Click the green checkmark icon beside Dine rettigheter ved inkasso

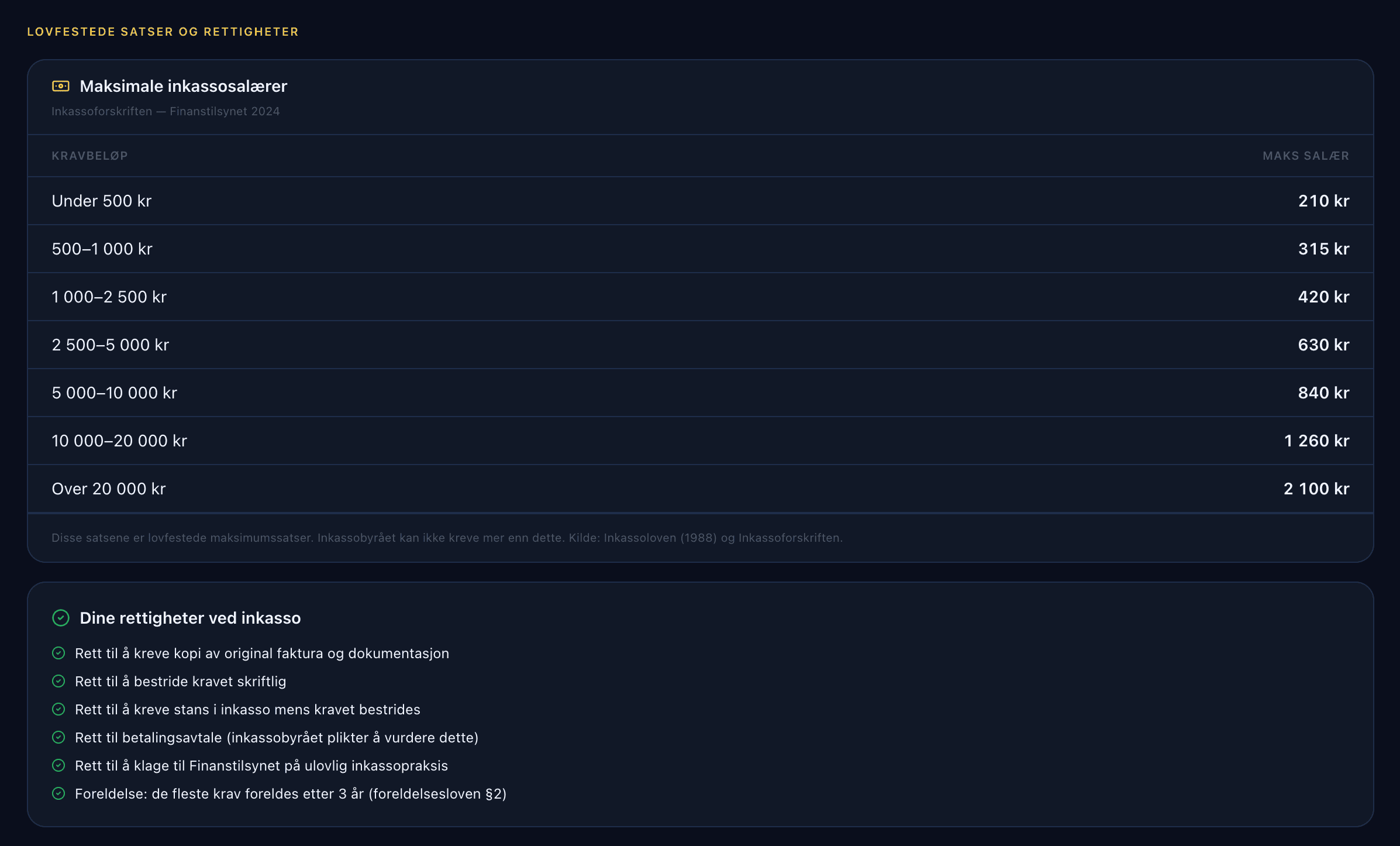(x=61, y=618)
